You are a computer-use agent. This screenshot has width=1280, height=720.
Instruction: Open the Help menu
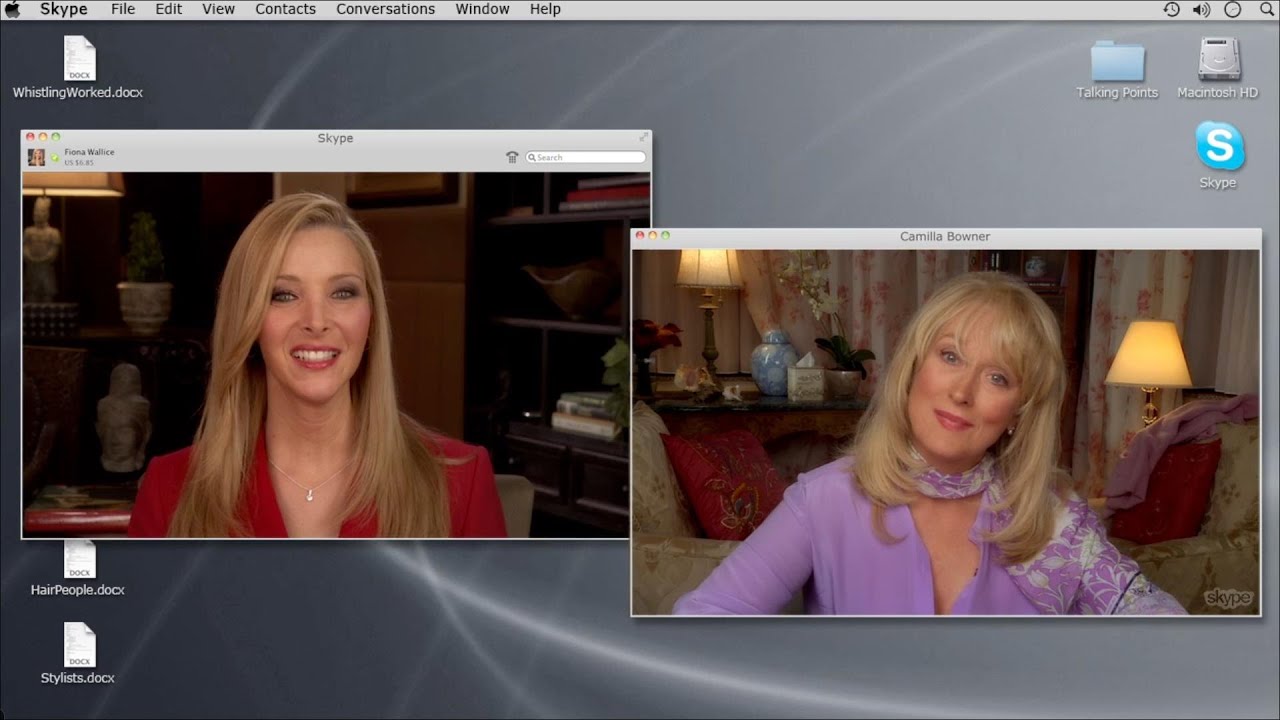pos(545,9)
